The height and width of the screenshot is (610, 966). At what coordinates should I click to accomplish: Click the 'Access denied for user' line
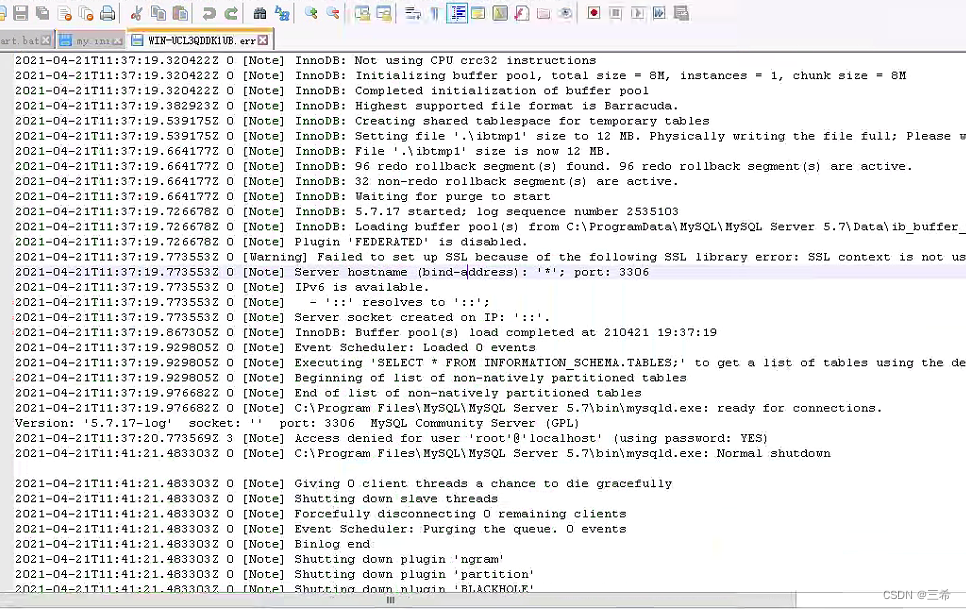click(x=391, y=439)
